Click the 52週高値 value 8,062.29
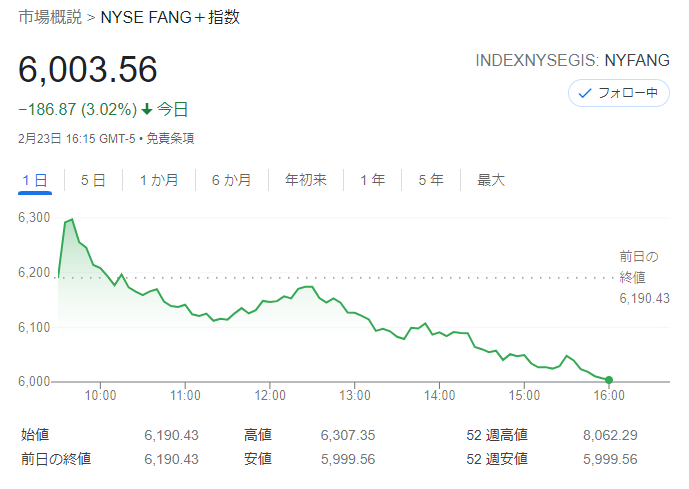The width and height of the screenshot is (689, 489). click(610, 435)
